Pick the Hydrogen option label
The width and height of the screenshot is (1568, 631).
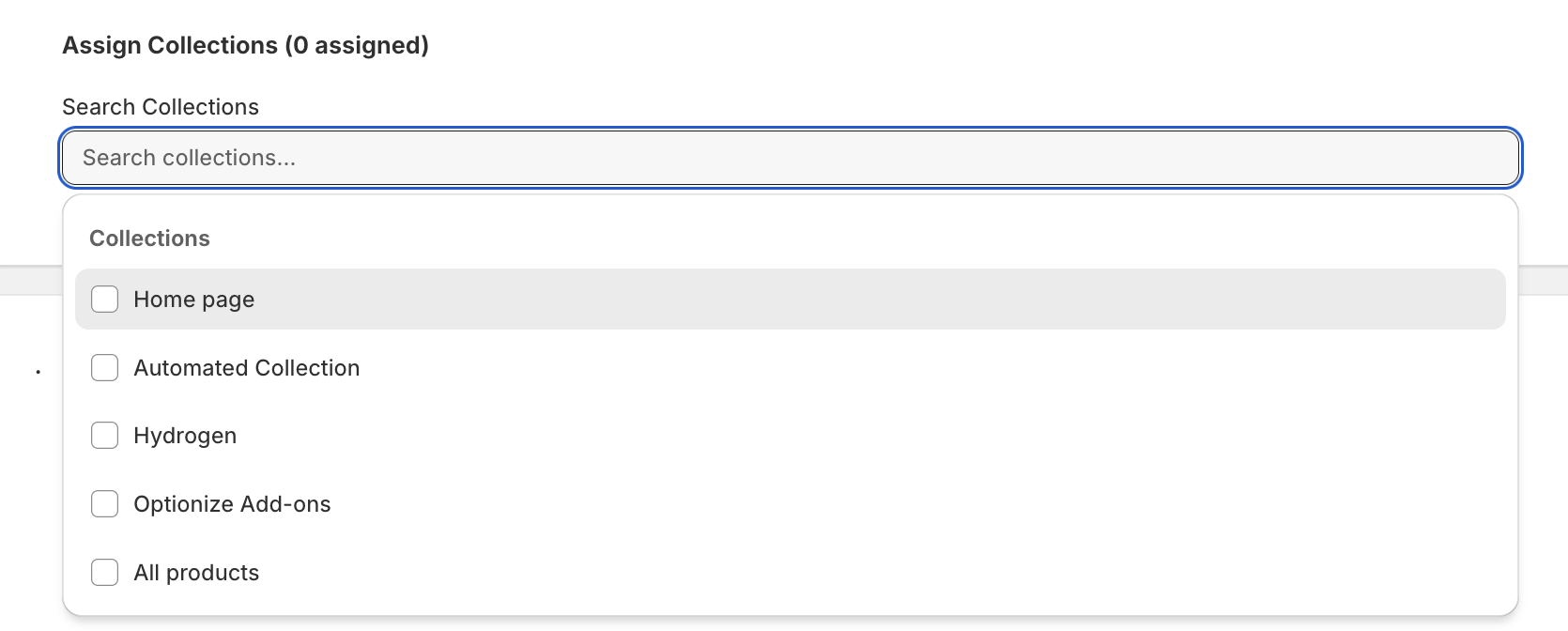(185, 436)
